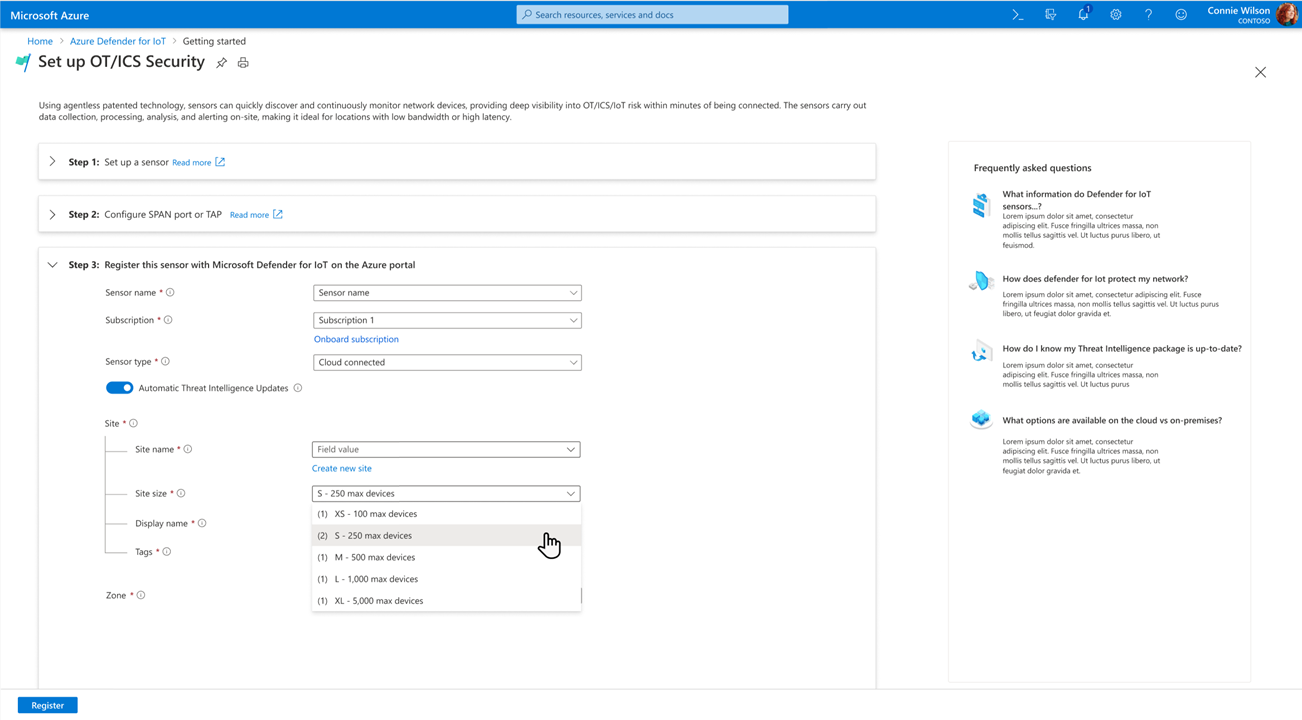Select XS - 100 max devices option
Image resolution: width=1302 pixels, height=720 pixels.
375,514
